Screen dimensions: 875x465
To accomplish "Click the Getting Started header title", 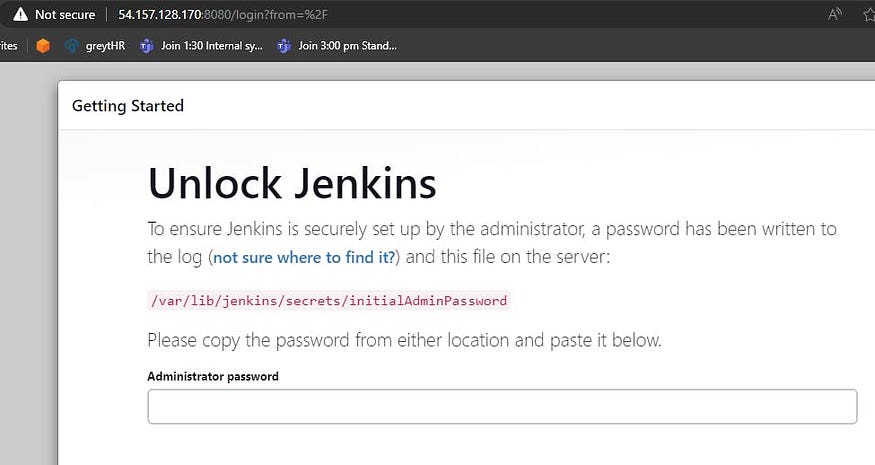I will pos(128,106).
